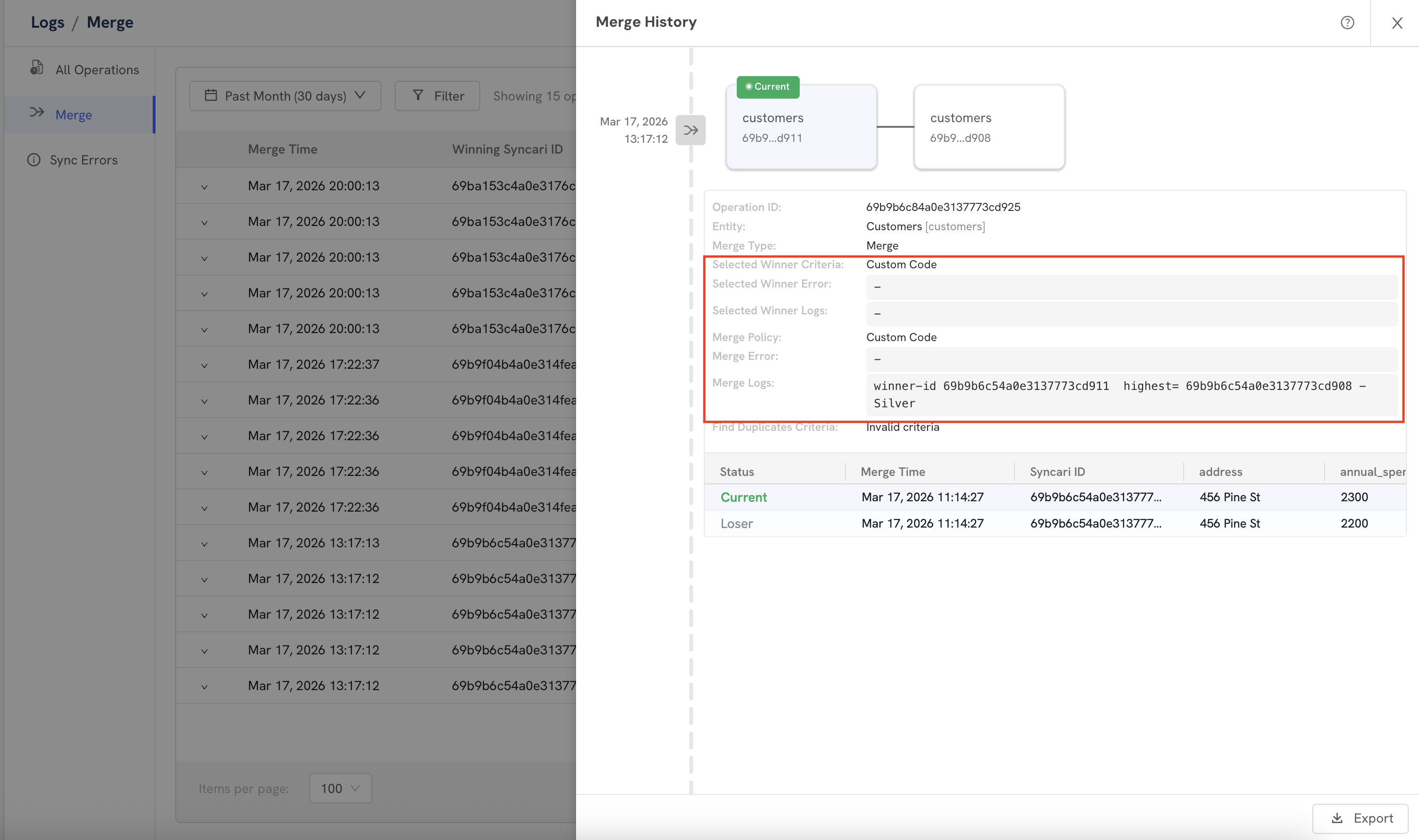Open the Past Month (30 days) date dropdown

(x=285, y=96)
